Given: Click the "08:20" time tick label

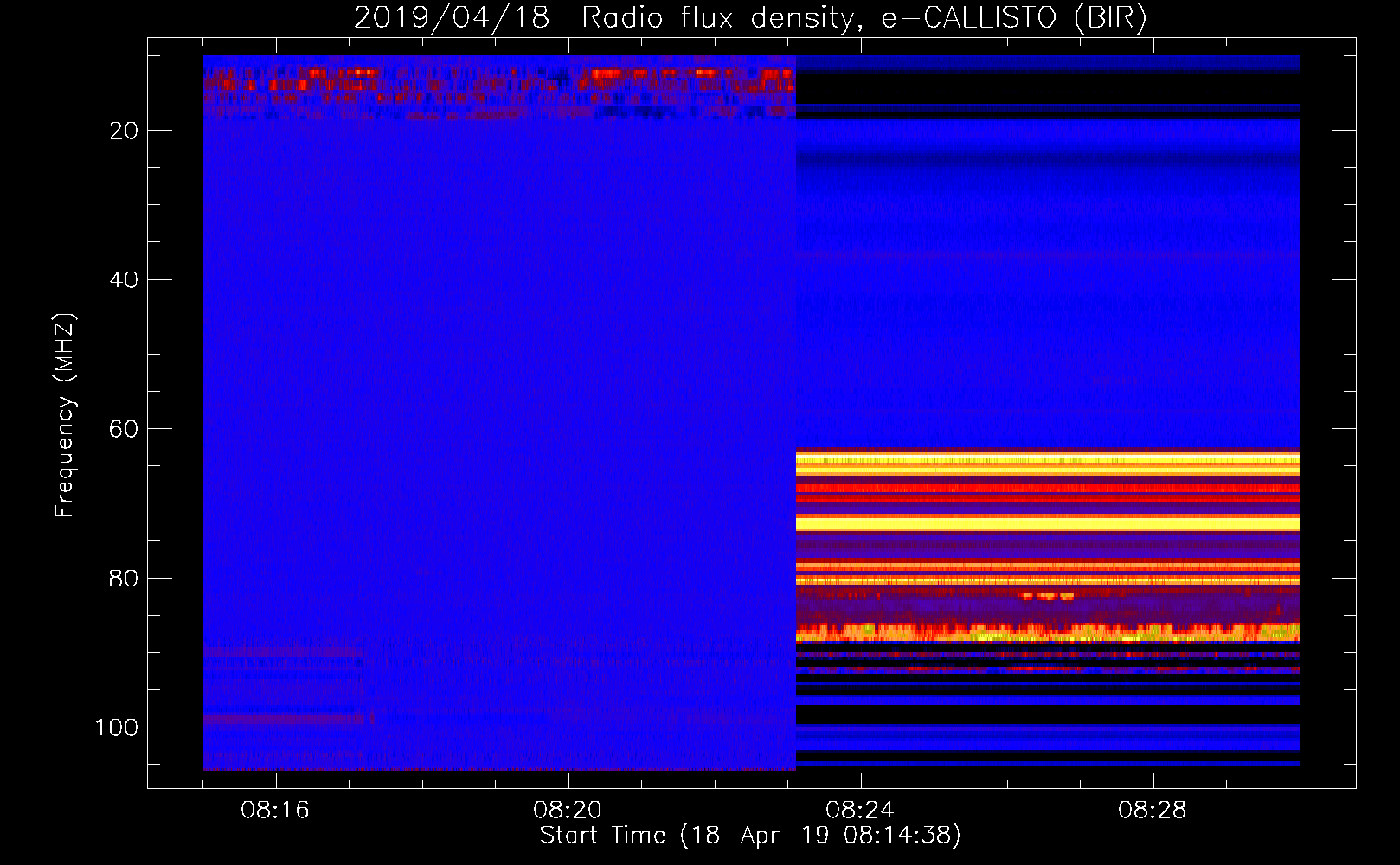Looking at the screenshot, I should coord(568,811).
